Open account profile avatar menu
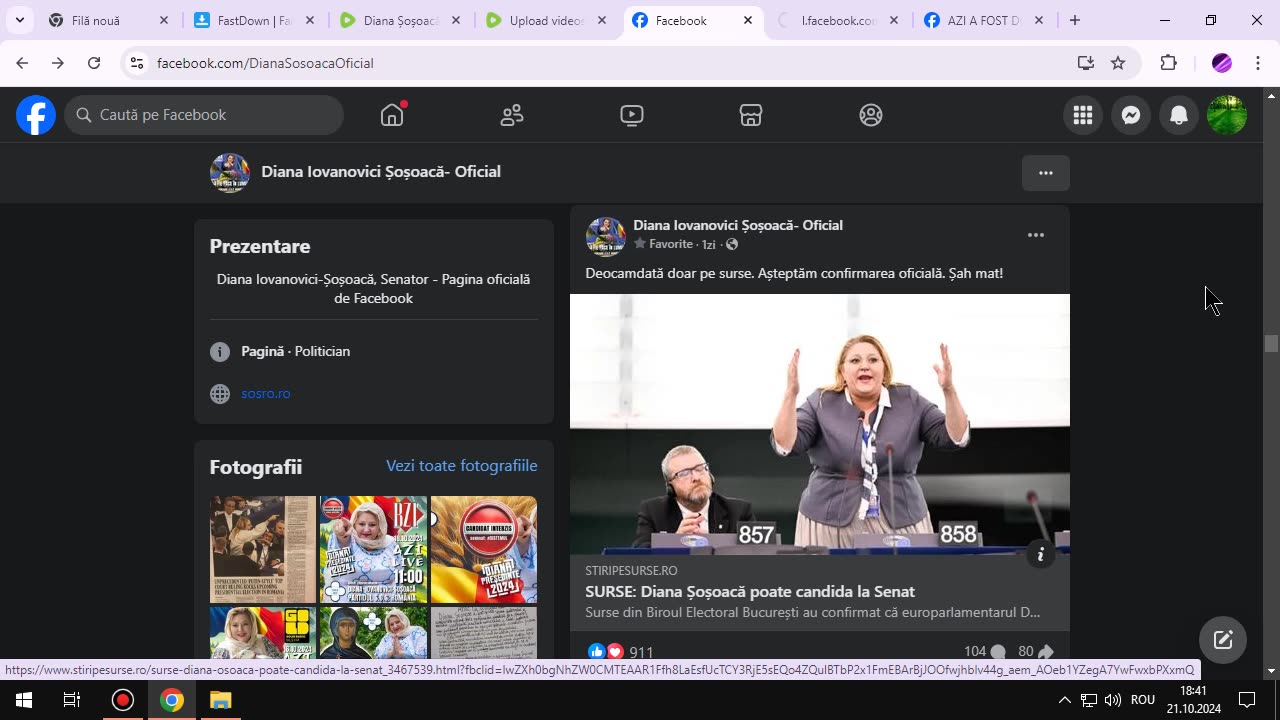This screenshot has width=1280, height=720. pos(1227,115)
